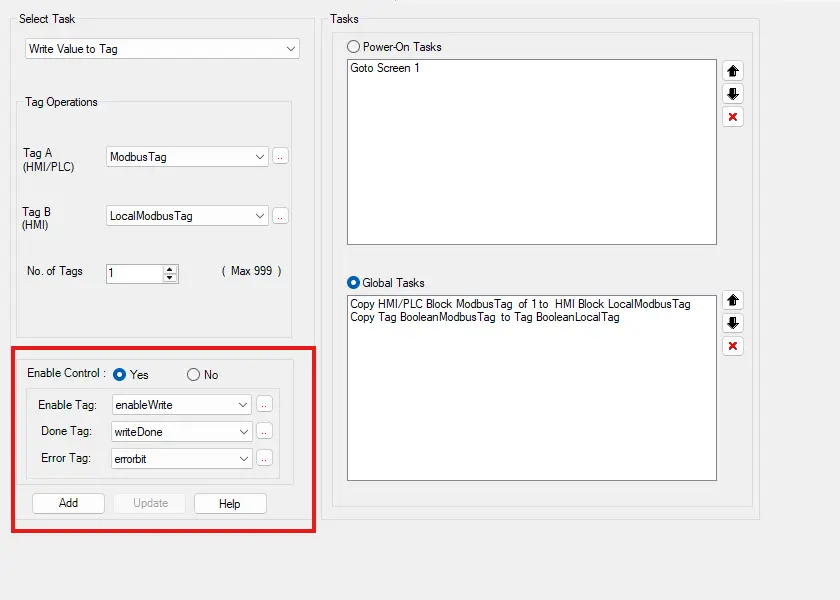The image size is (840, 600).
Task: Move Power-On task down with arrow icon
Action: tap(733, 94)
